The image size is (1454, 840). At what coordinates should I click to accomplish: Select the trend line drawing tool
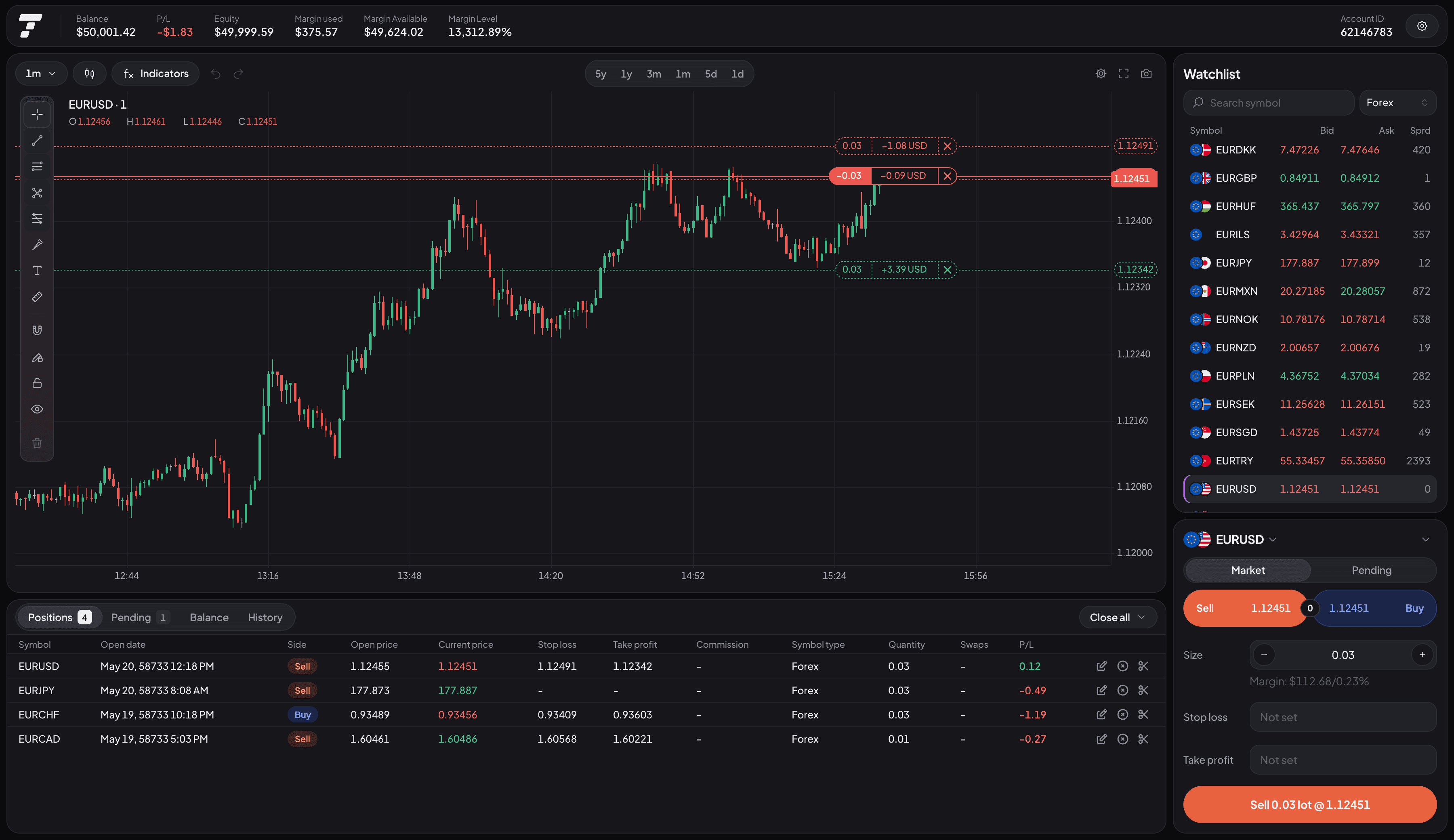tap(37, 141)
